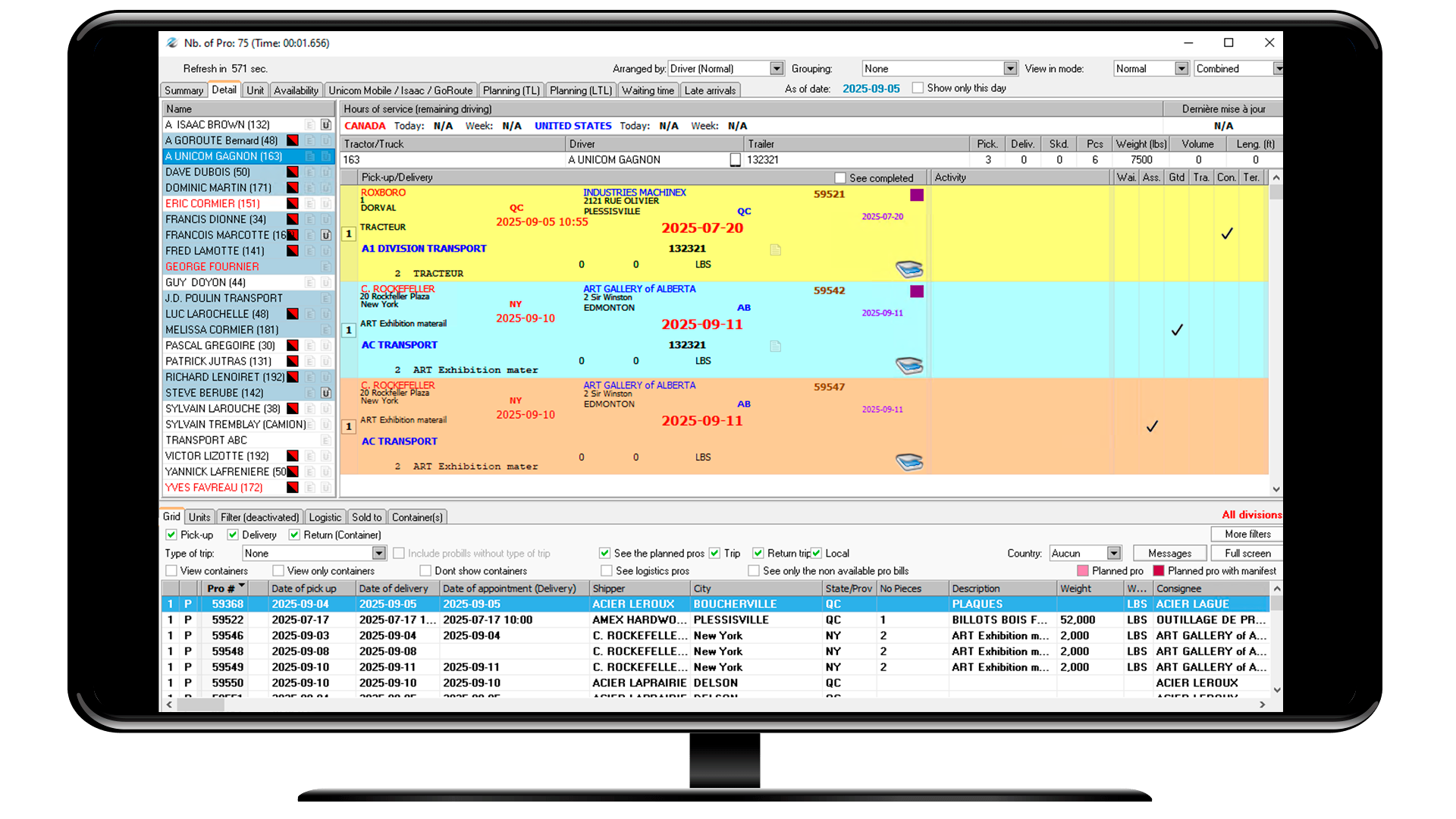Open document note icon on pro 59542

[775, 346]
